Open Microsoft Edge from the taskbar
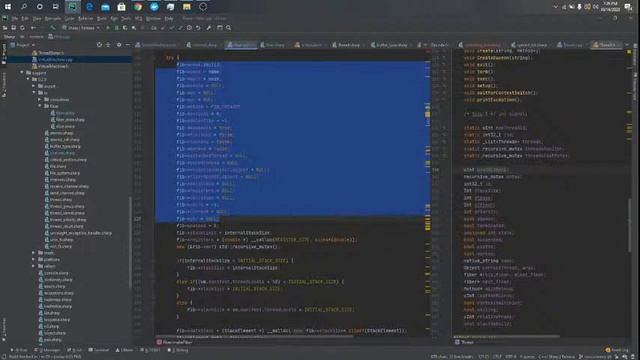 (89, 7)
